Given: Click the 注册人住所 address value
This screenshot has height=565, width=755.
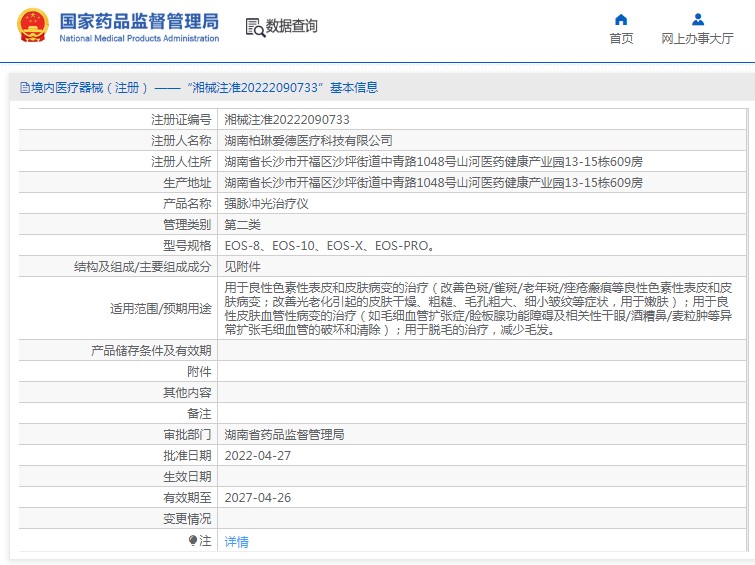Looking at the screenshot, I should (x=433, y=162).
